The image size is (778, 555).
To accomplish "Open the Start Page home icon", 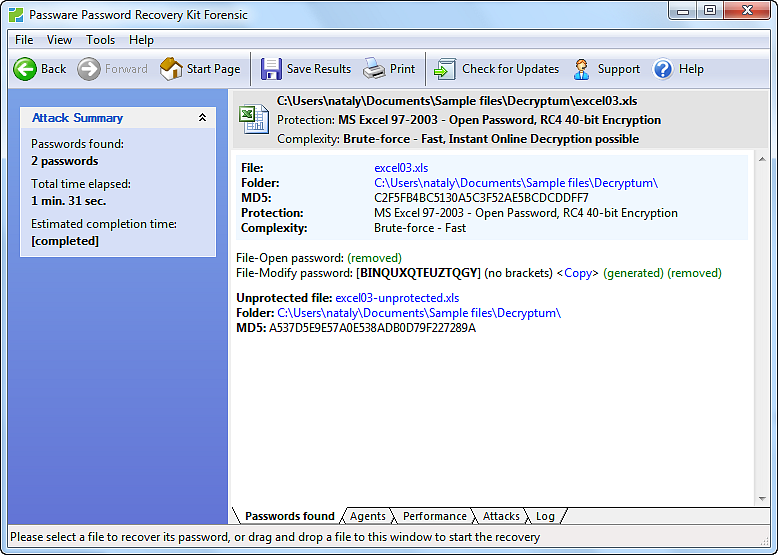I will 171,69.
